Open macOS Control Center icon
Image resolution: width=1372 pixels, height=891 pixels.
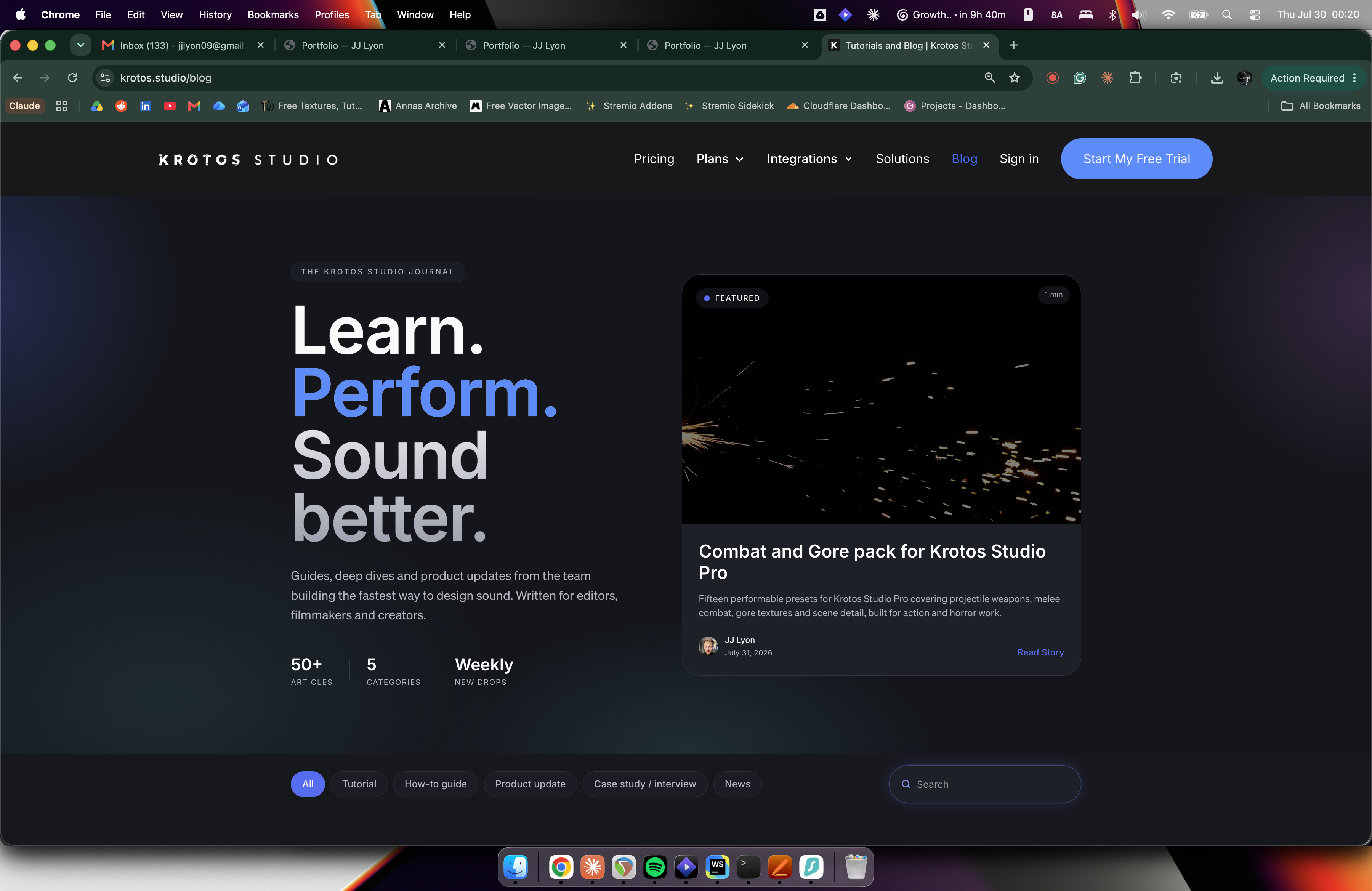[x=1255, y=15]
